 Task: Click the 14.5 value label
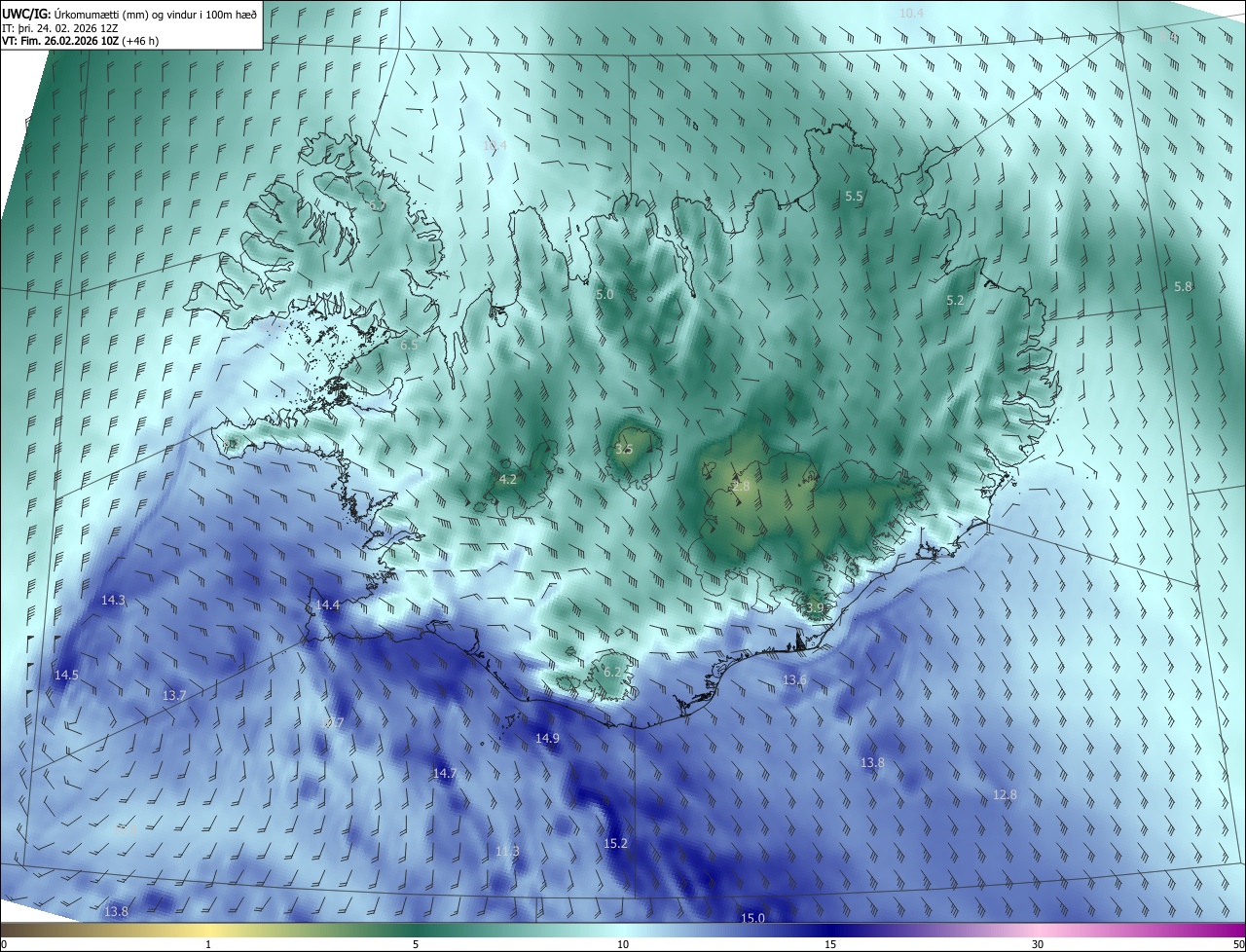(x=66, y=675)
